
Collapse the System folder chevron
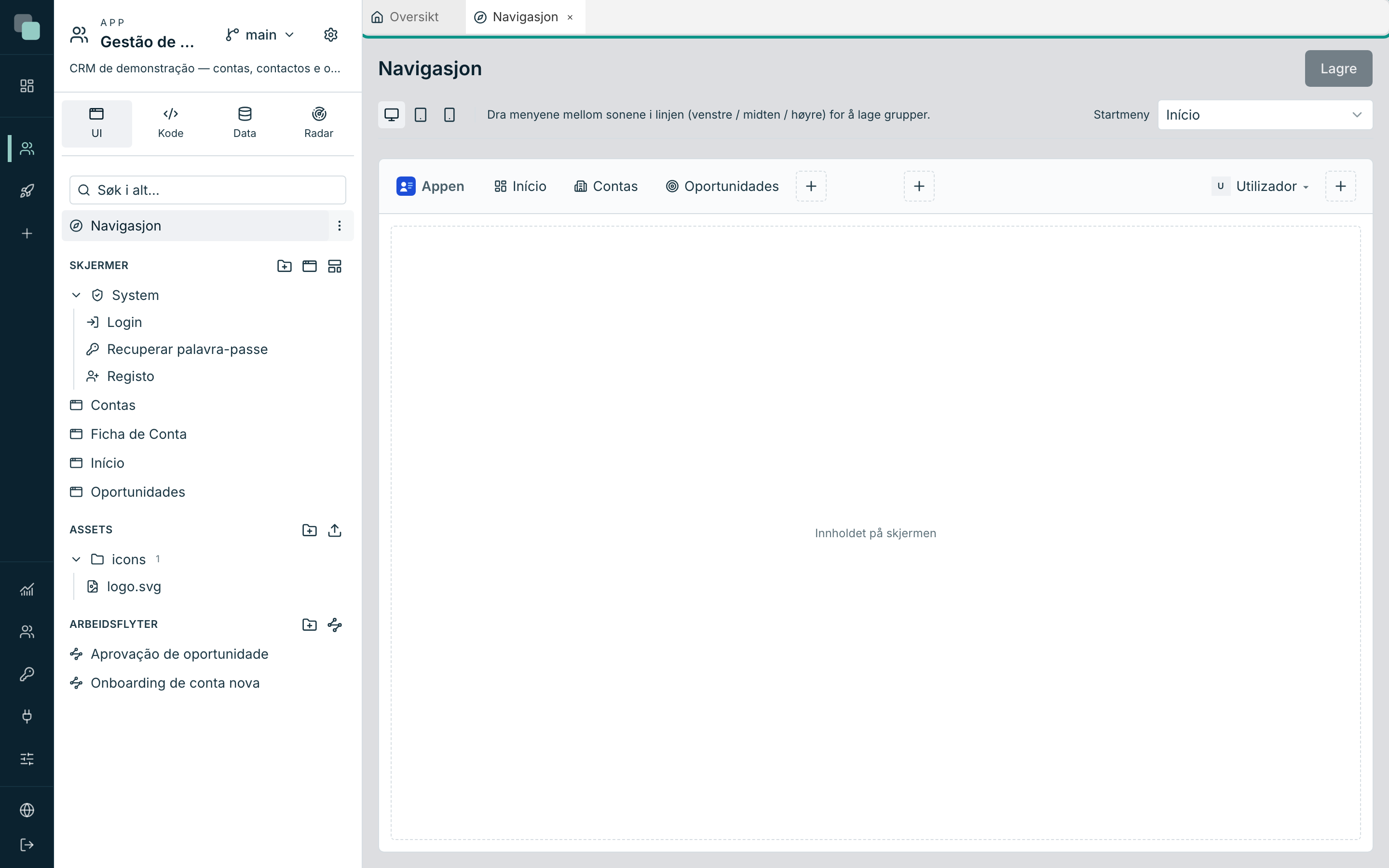pos(76,295)
